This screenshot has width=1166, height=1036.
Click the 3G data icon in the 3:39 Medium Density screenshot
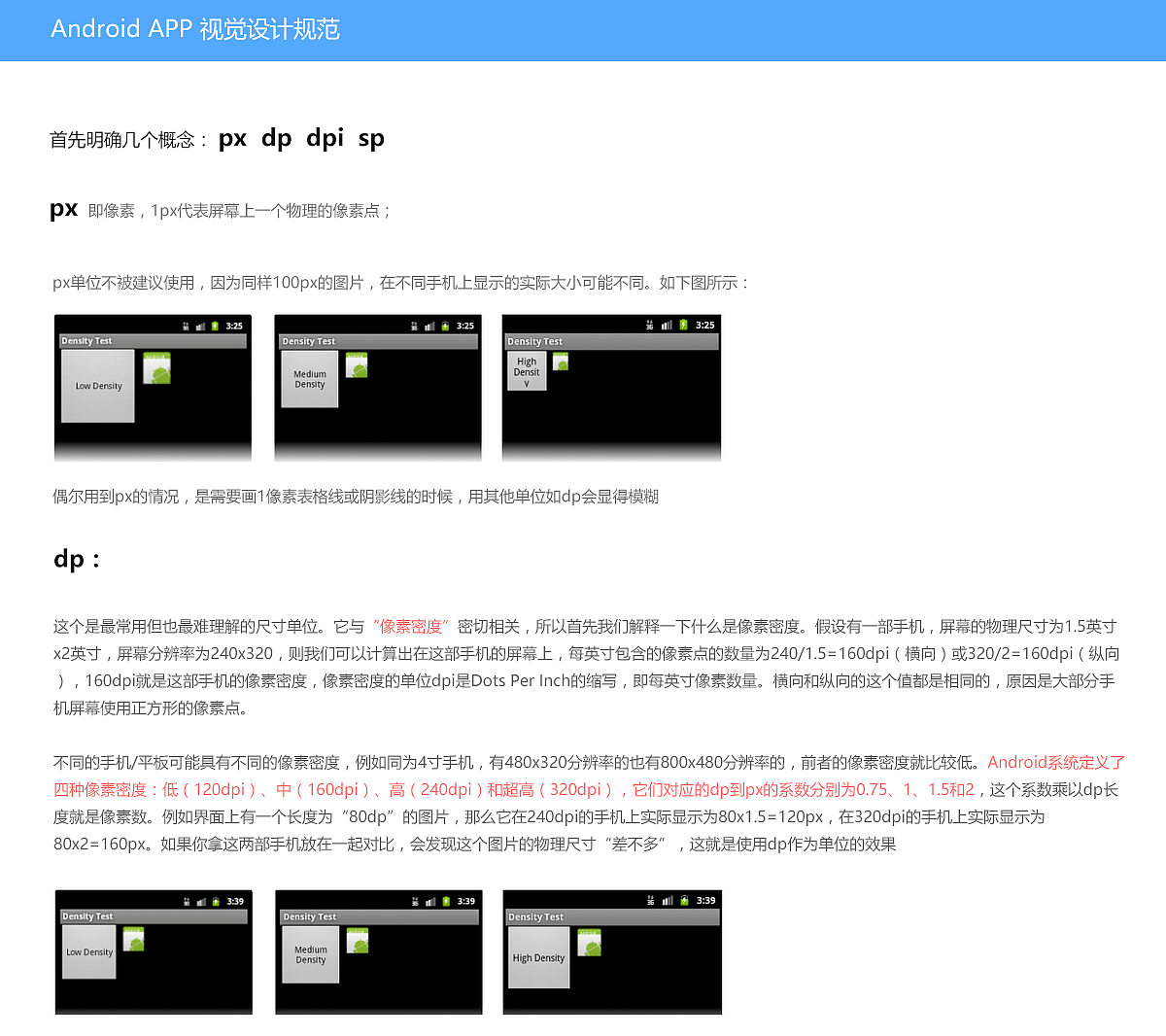tap(416, 902)
